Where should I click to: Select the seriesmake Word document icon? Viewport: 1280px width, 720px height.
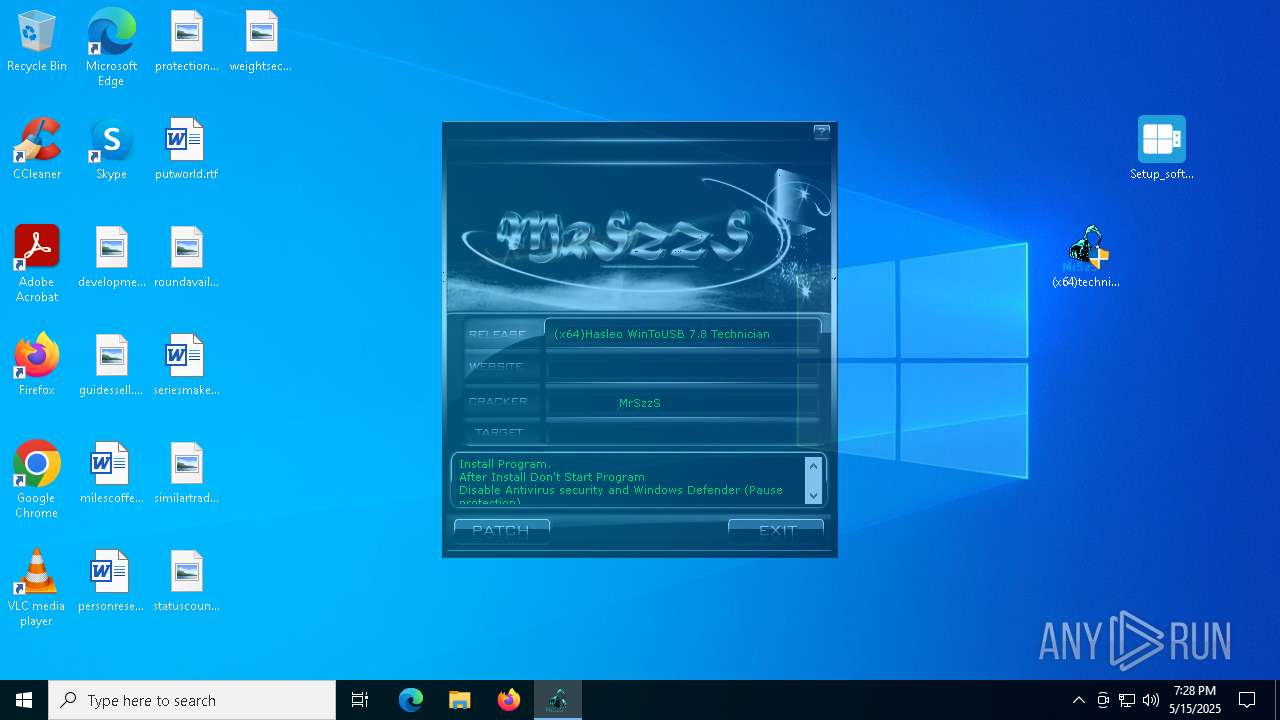(187, 366)
